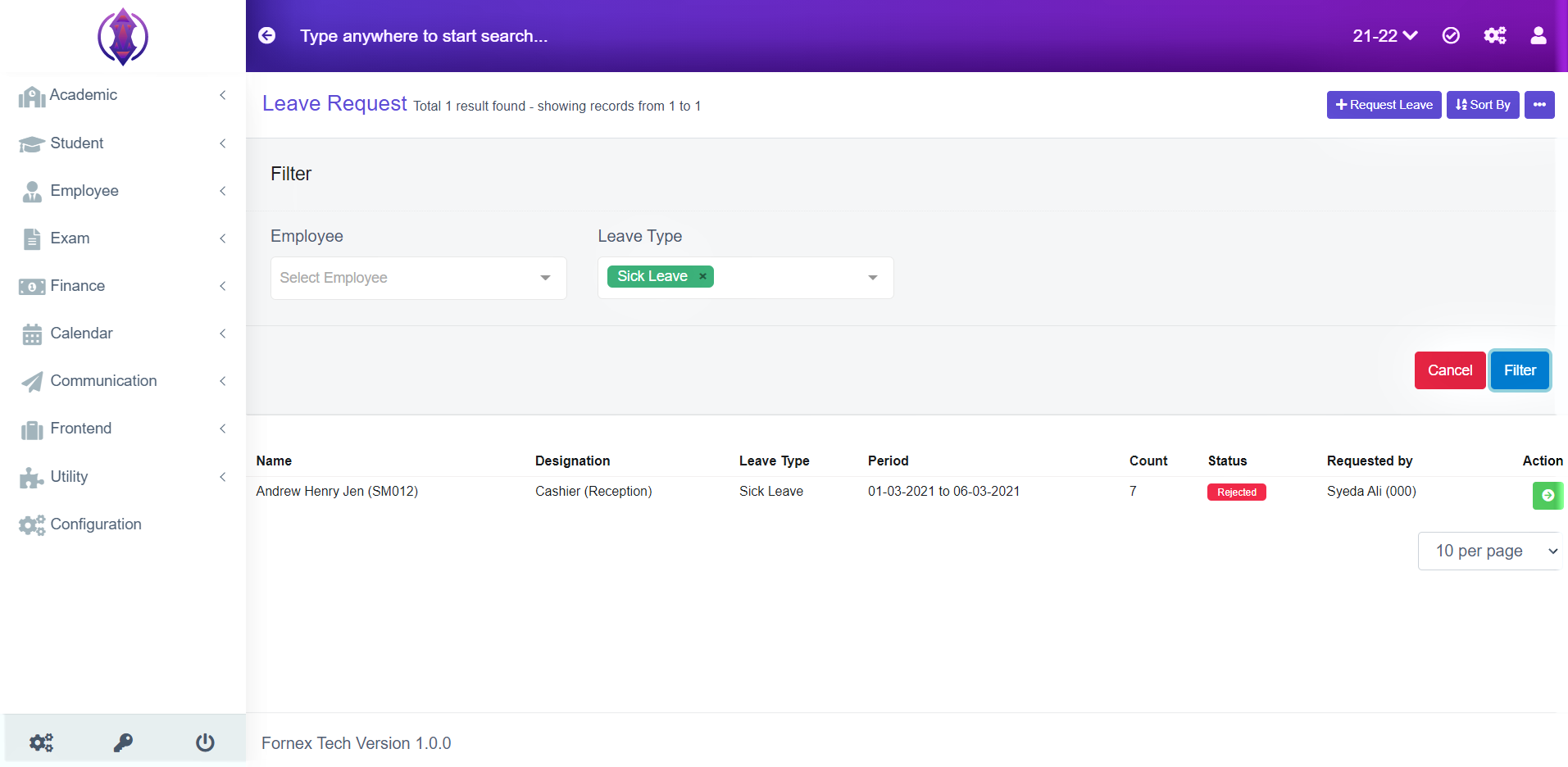Screen dimensions: 1568x767
Task: Open the 21-22 session dropdown
Action: pyautogui.click(x=1385, y=35)
